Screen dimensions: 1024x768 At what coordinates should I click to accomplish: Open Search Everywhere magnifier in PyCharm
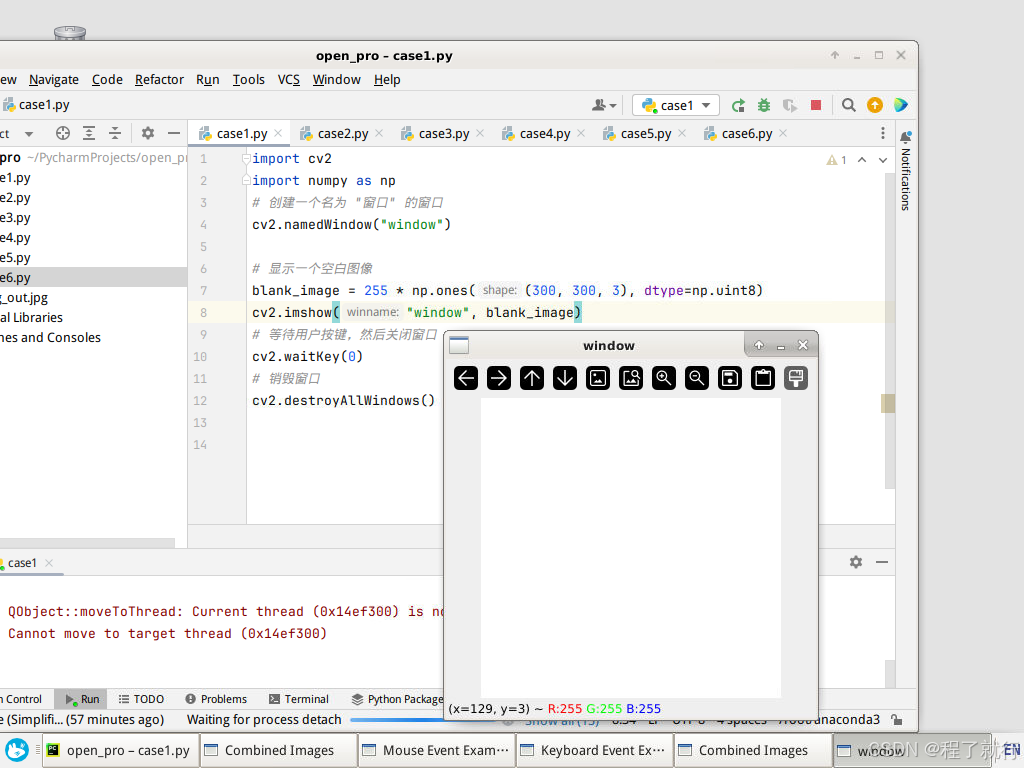point(848,105)
